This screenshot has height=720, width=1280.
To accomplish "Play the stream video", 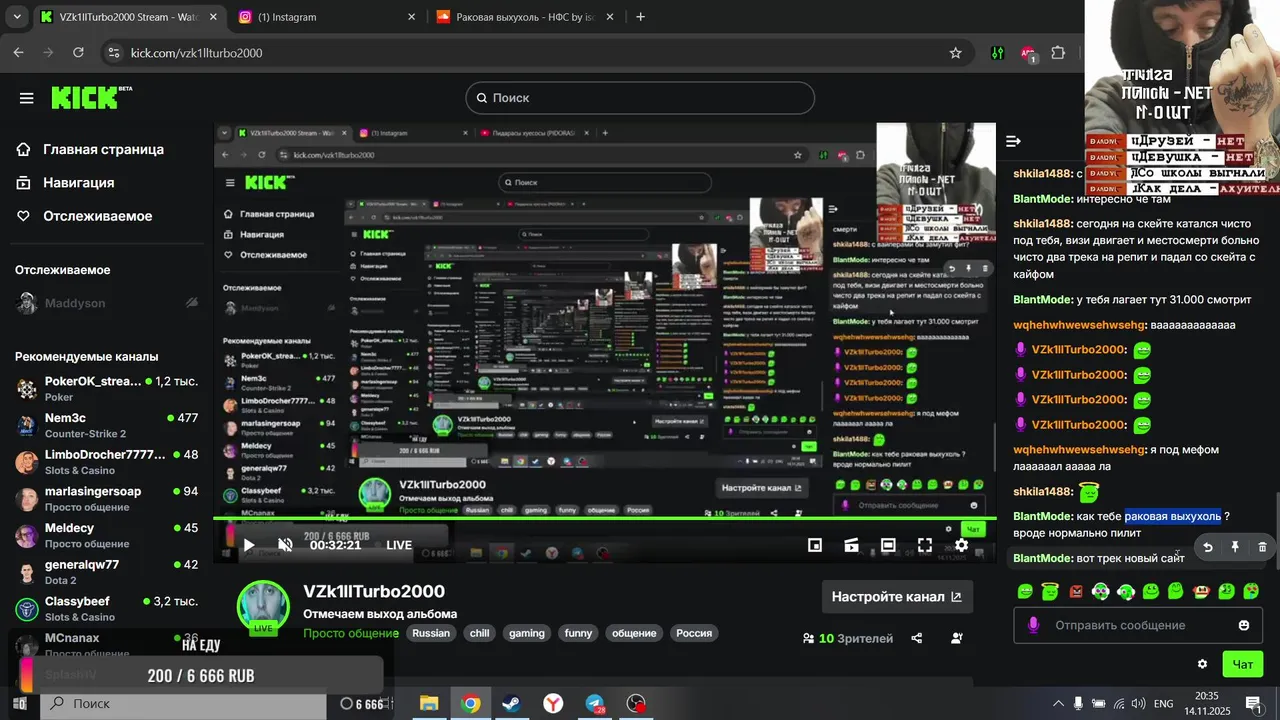I will click(x=249, y=545).
